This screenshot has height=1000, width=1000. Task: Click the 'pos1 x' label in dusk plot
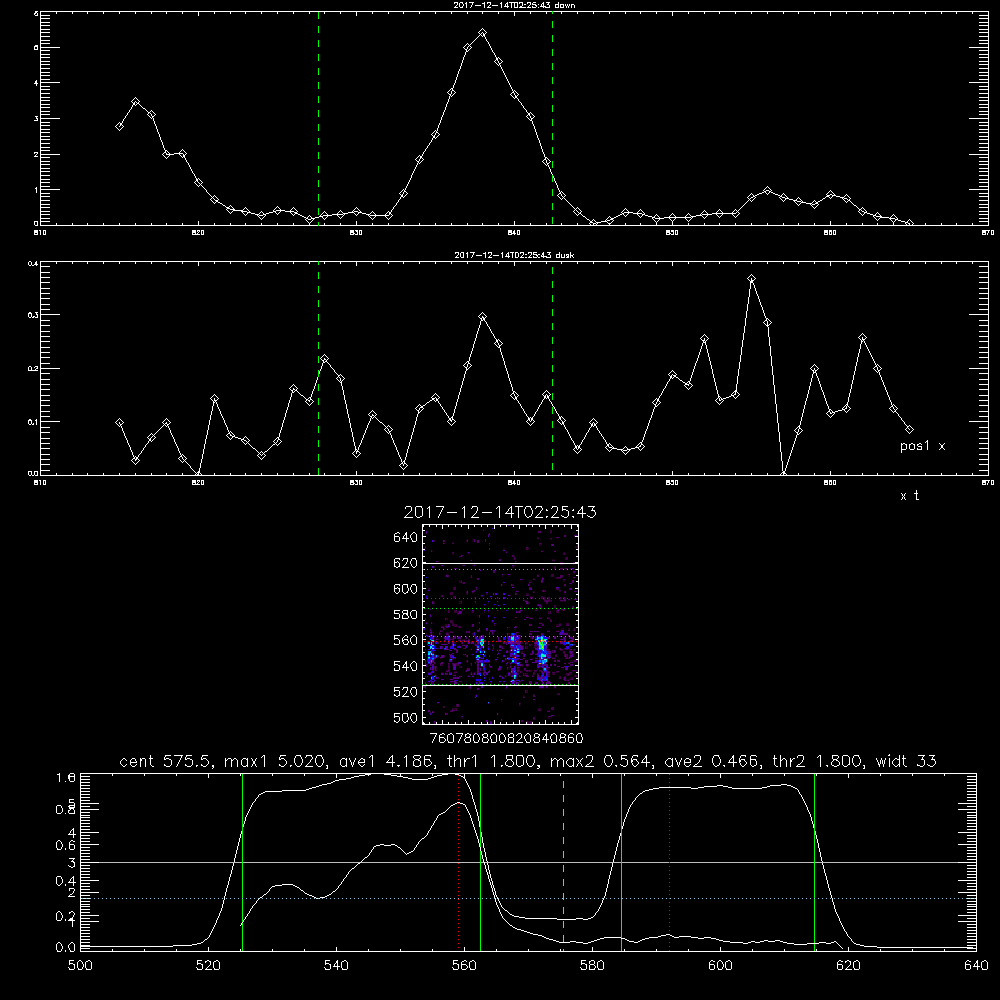pyautogui.click(x=922, y=446)
